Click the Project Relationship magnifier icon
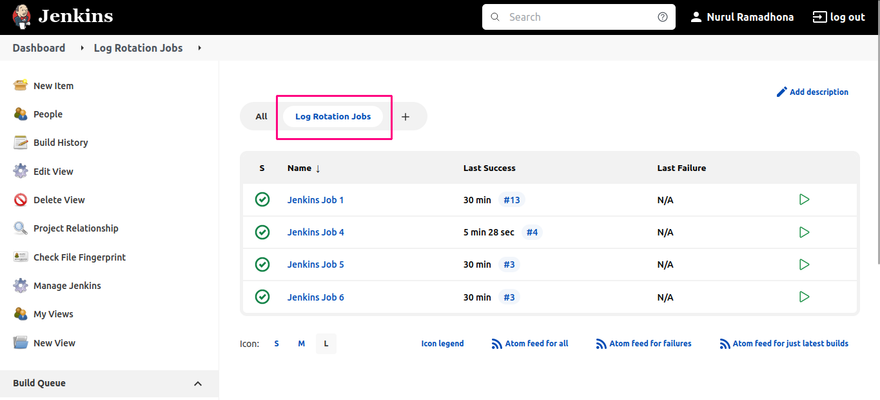 tap(20, 228)
